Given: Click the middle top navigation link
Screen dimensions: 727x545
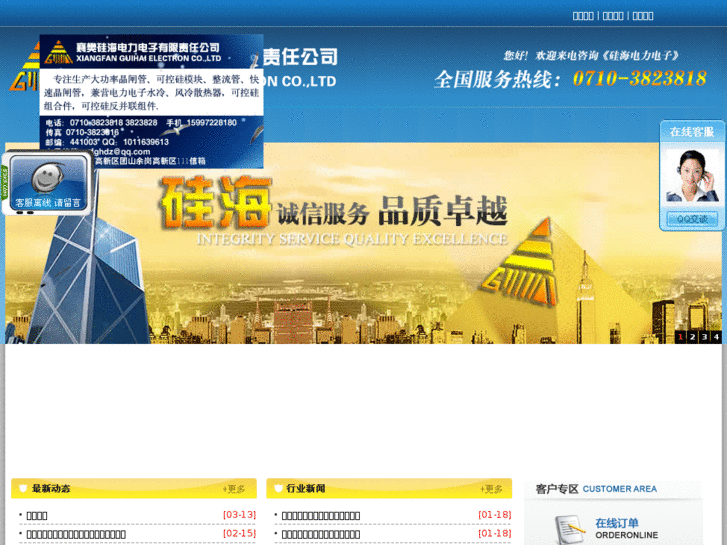Looking at the screenshot, I should [613, 16].
